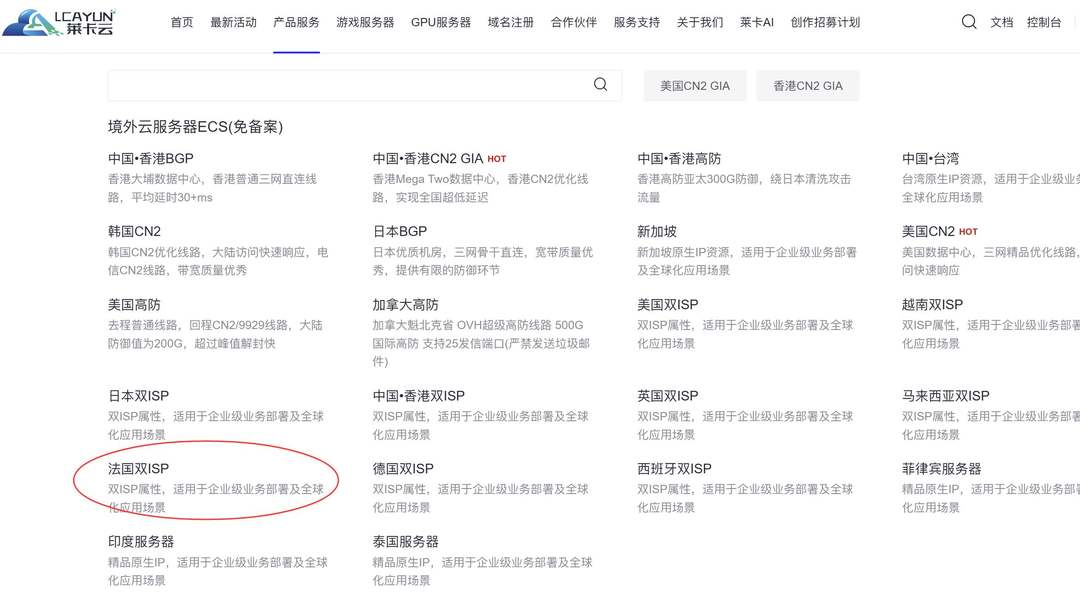Viewport: 1080px width, 601px height.
Task: Click the LCAYUN 莱卡云 logo
Action: [59, 22]
